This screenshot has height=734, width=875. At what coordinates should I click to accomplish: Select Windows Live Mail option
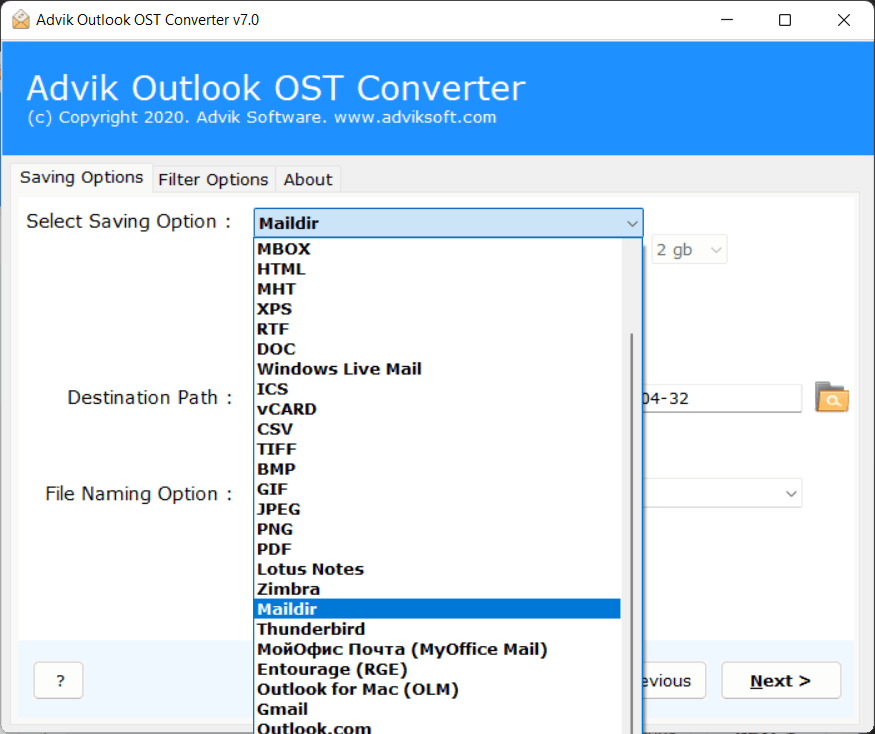point(437,369)
